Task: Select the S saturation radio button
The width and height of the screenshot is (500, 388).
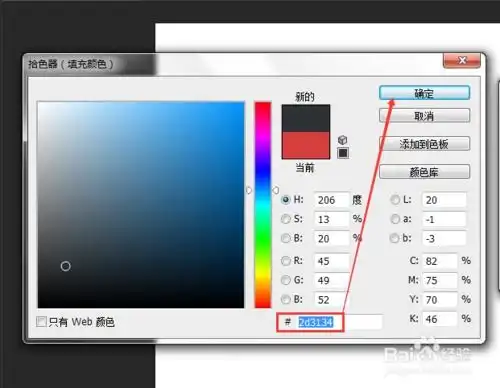Action: [286, 219]
